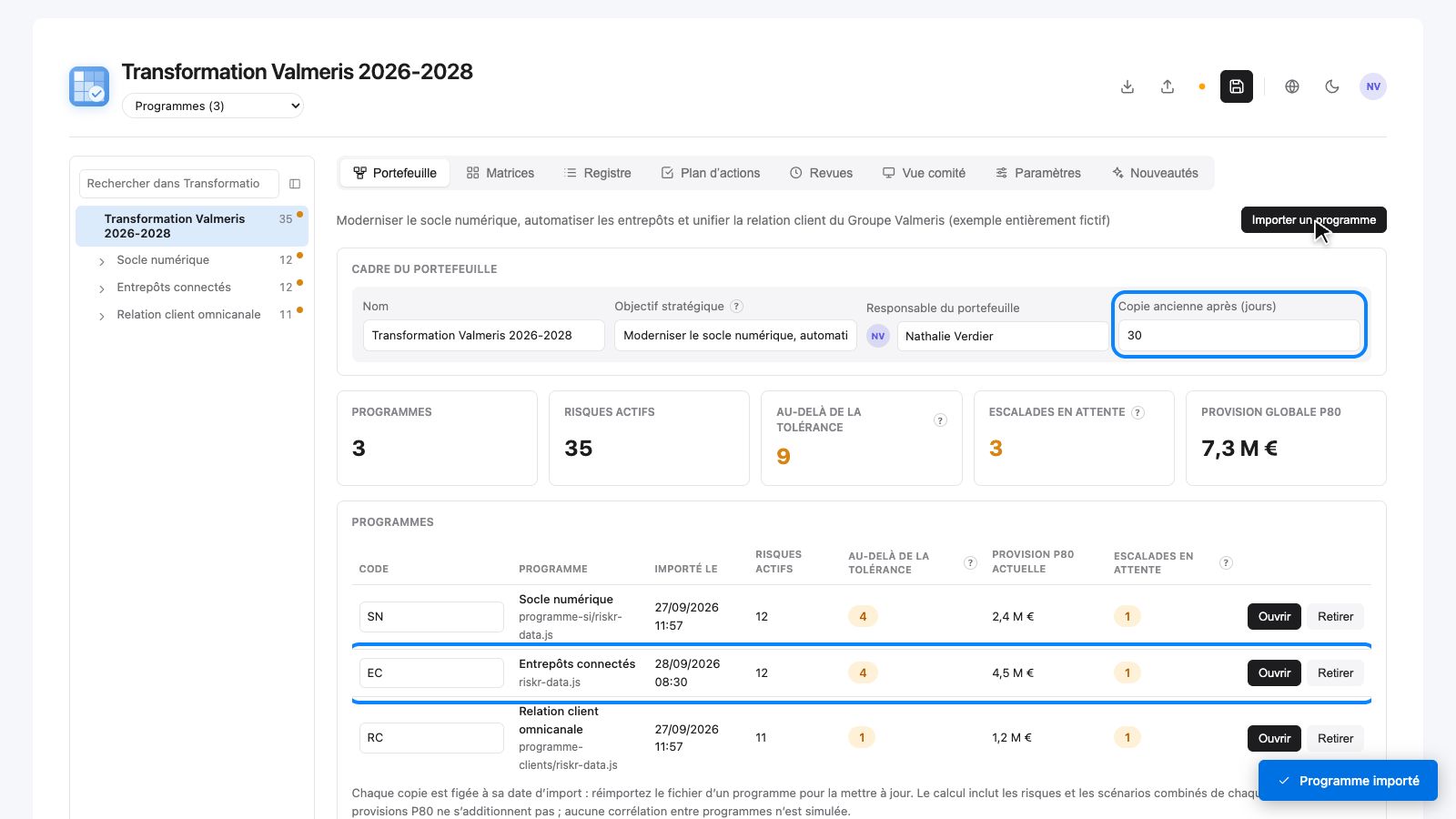Screen dimensions: 1456x819
Task: Select Transformation Valmeris 2026-2028 in sidebar
Action: pos(192,226)
